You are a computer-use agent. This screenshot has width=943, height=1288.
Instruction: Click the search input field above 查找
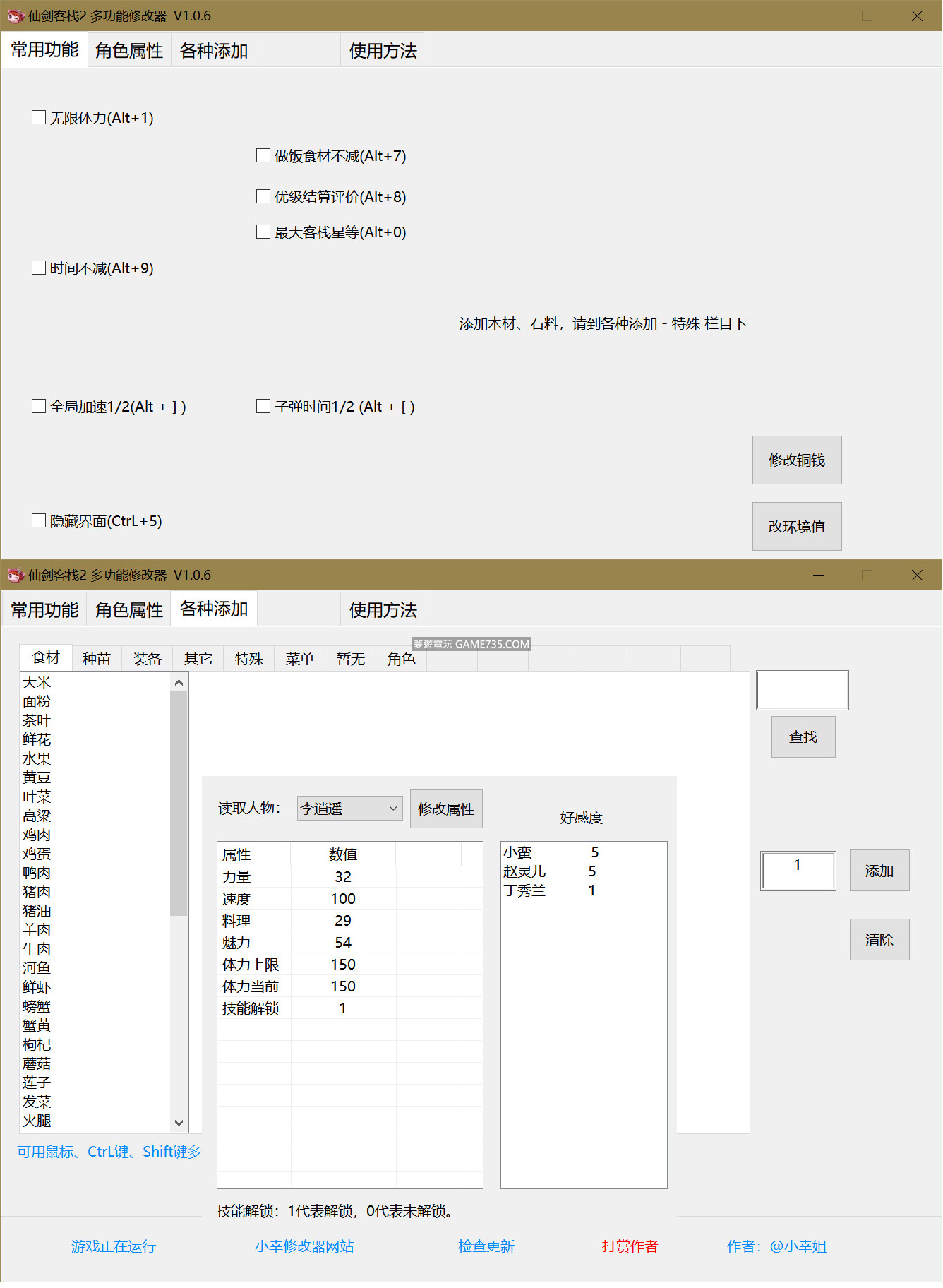click(x=803, y=691)
